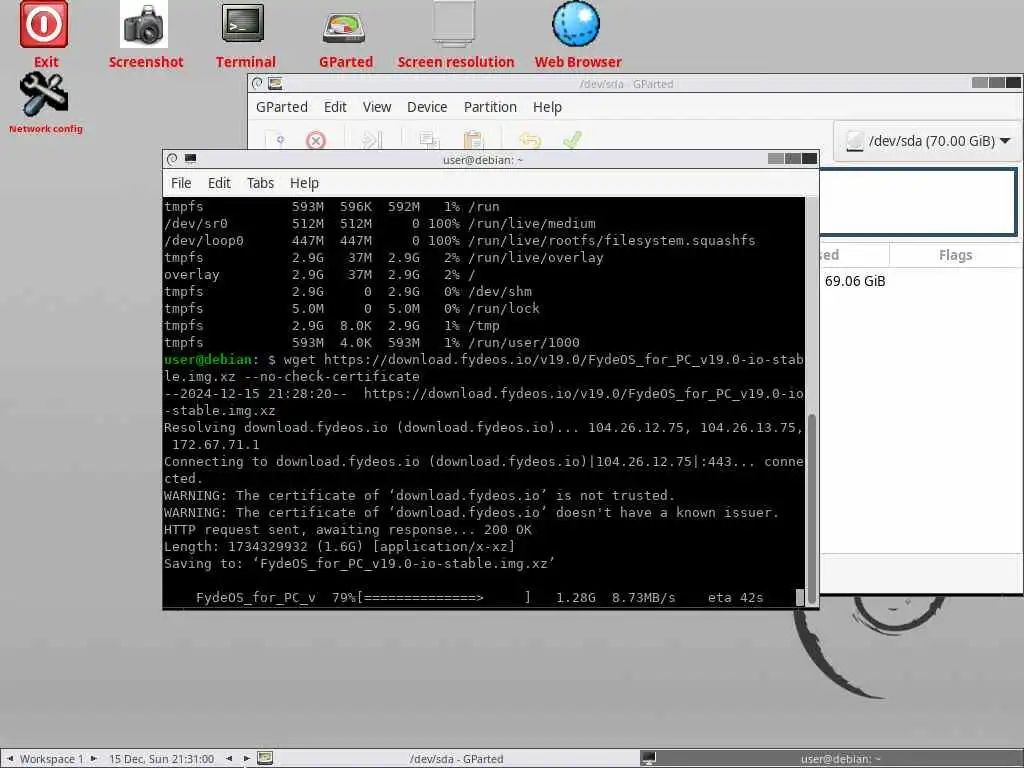Click the 'HTTP request sent' response line
The height and width of the screenshot is (768, 1024).
347,529
